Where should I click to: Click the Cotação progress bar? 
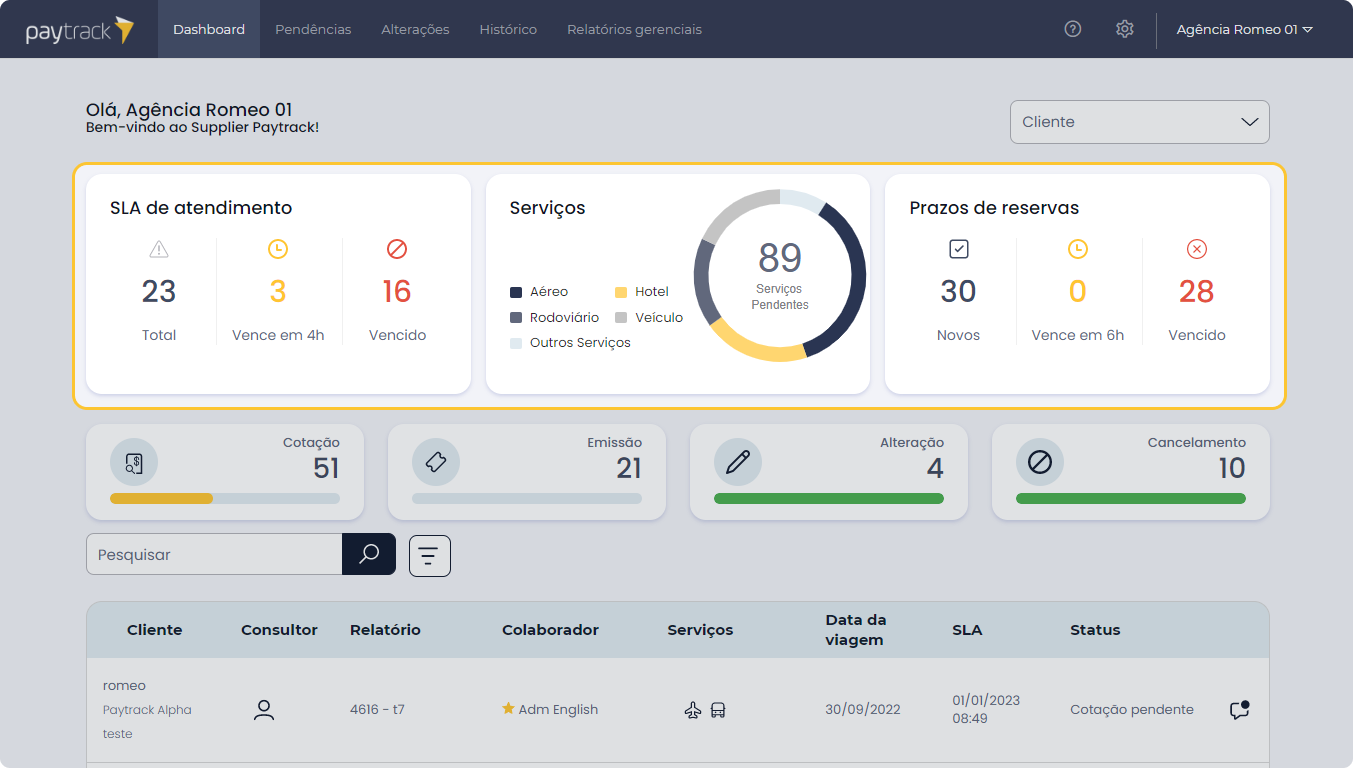coord(225,498)
